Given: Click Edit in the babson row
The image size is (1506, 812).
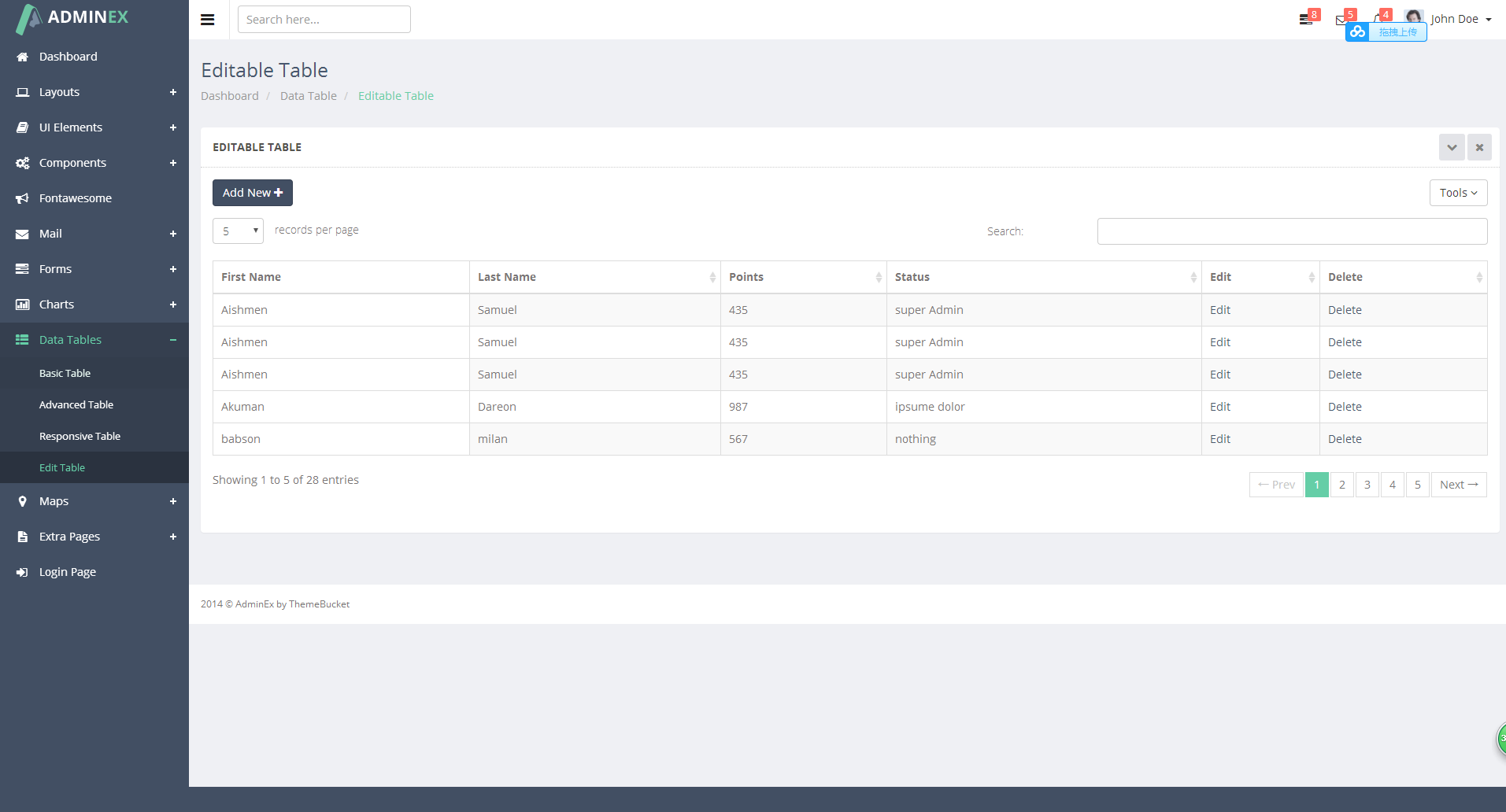Looking at the screenshot, I should tap(1220, 439).
